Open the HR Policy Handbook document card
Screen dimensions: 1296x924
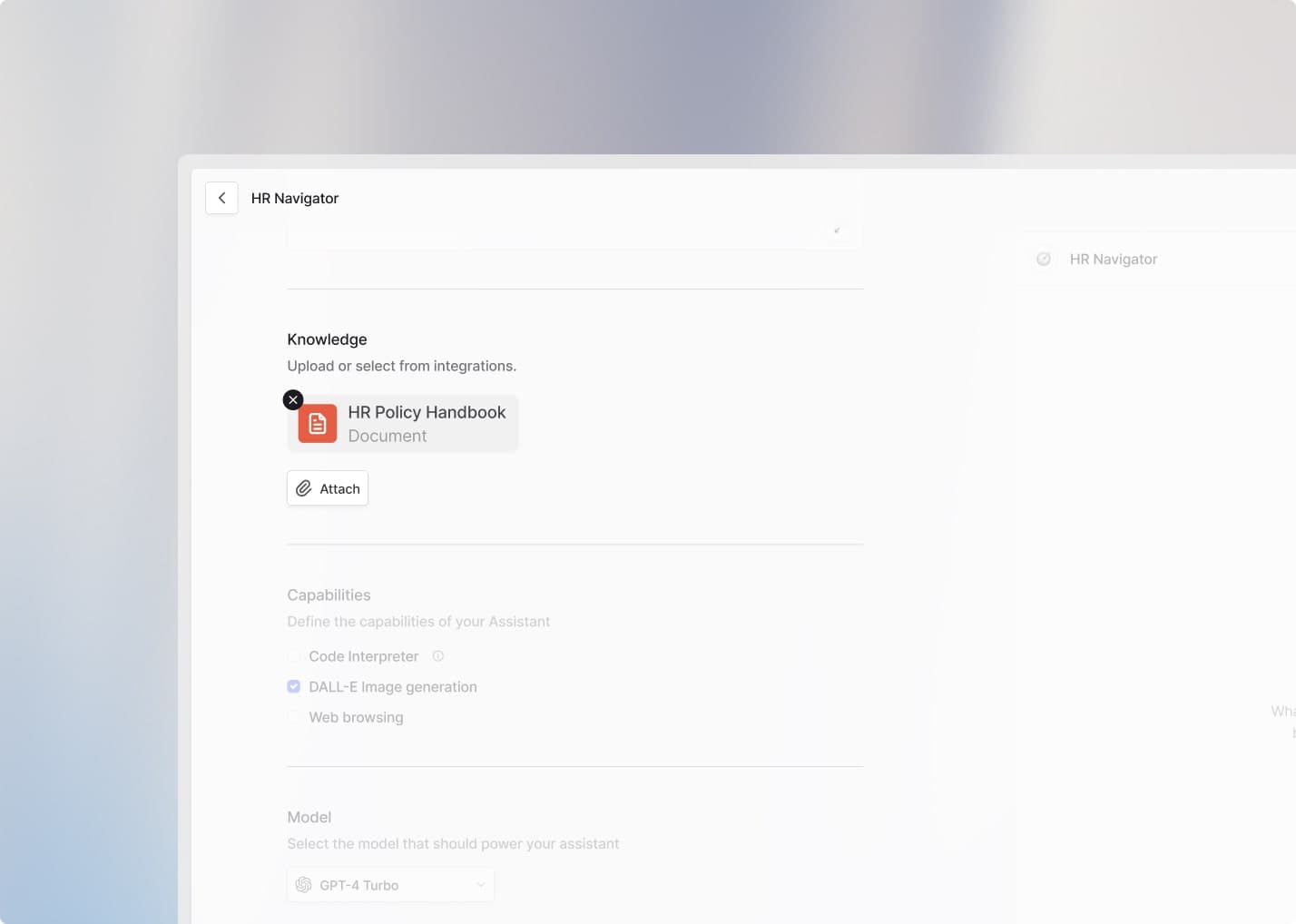click(403, 424)
